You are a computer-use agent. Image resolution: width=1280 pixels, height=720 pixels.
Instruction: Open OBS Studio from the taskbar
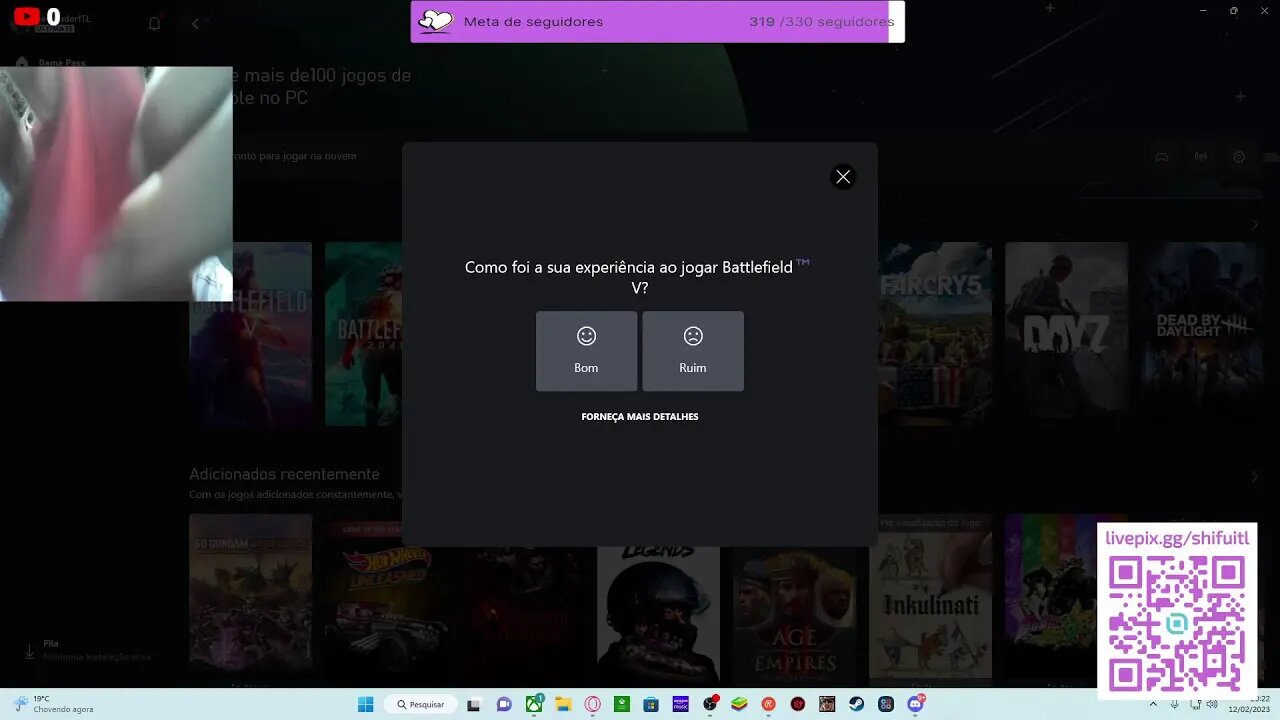[x=710, y=704]
